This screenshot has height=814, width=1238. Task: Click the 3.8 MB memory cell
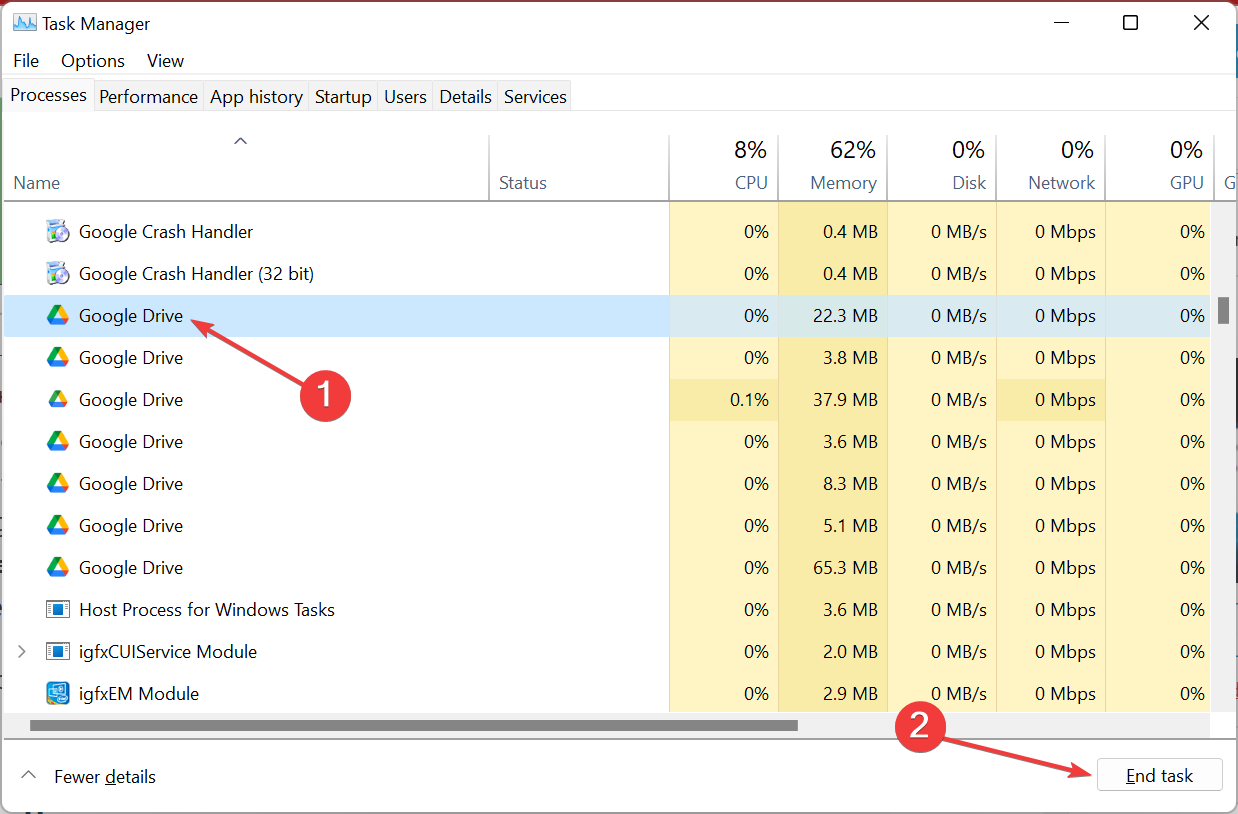tap(832, 358)
